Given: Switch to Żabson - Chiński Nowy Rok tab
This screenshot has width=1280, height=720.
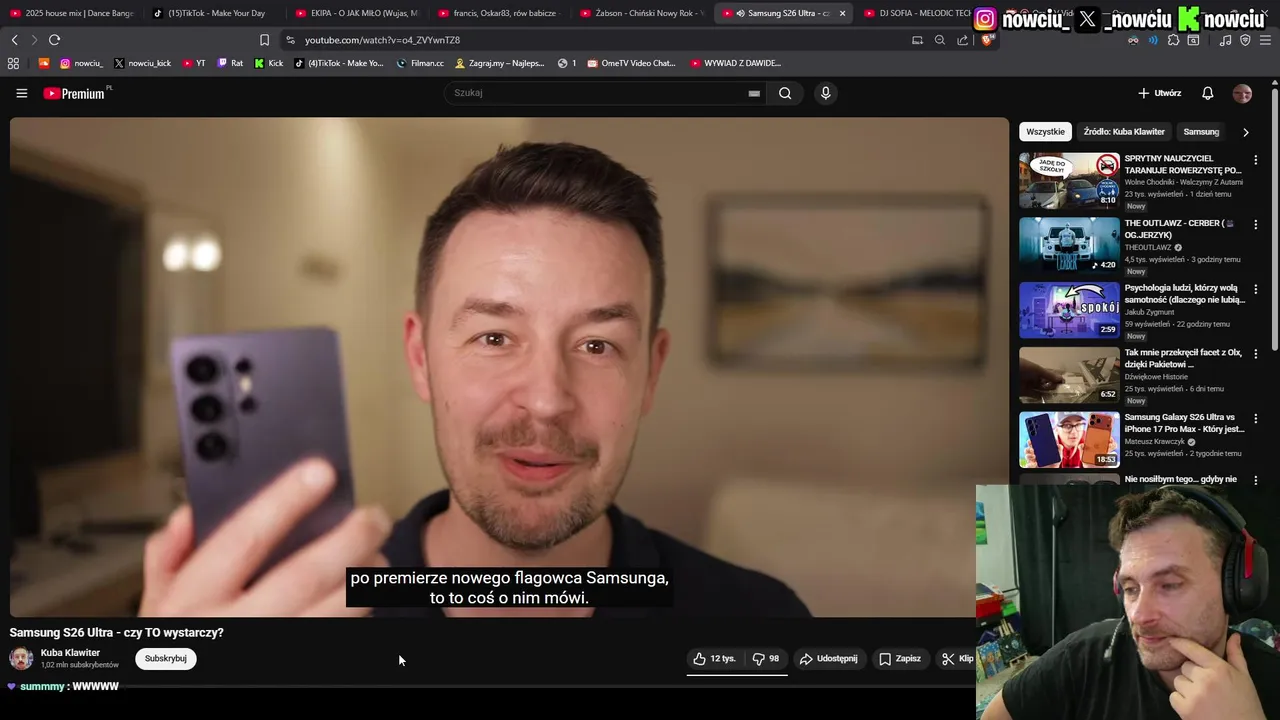Looking at the screenshot, I should (642, 13).
